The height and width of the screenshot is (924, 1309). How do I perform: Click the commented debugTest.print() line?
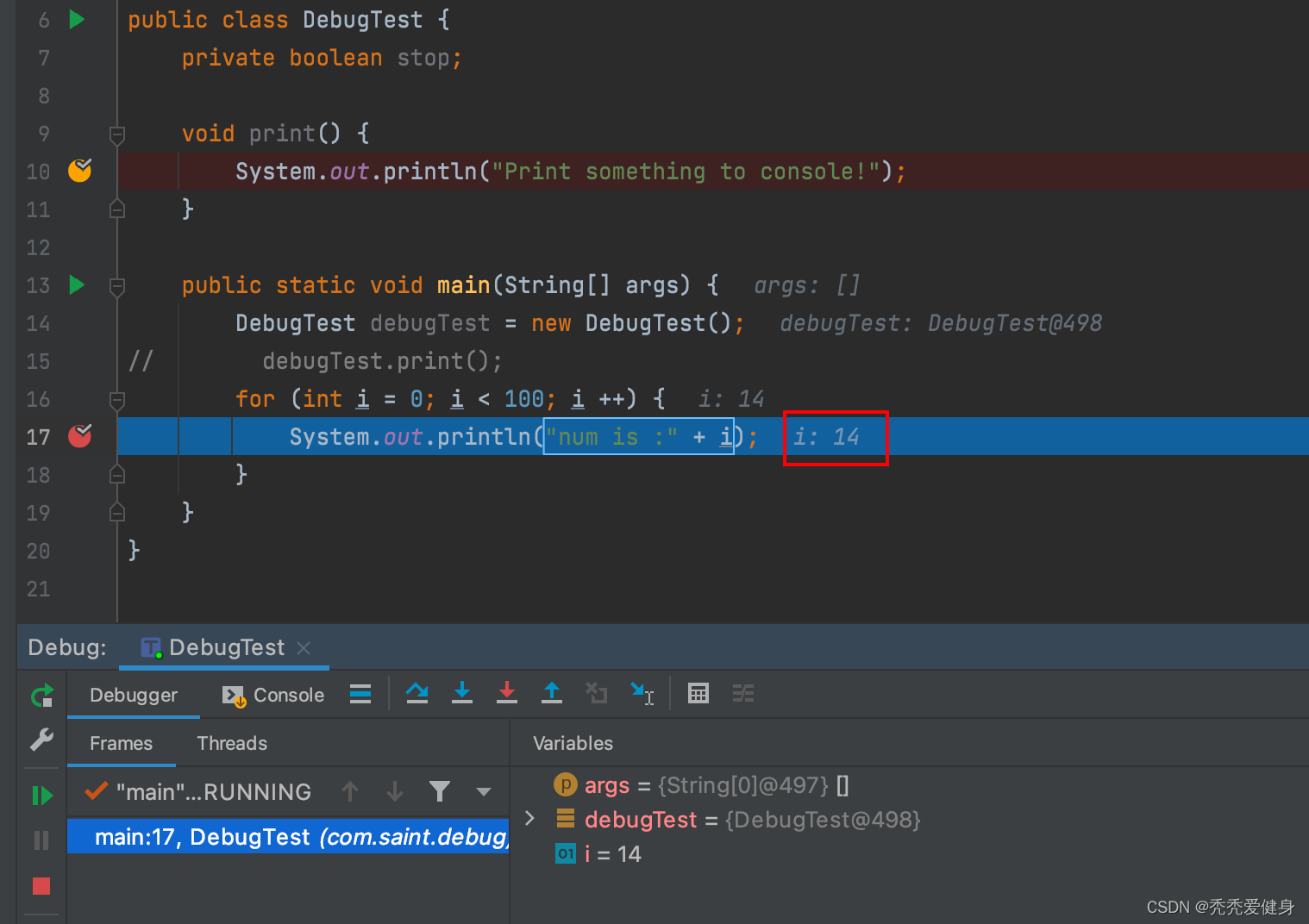382,361
